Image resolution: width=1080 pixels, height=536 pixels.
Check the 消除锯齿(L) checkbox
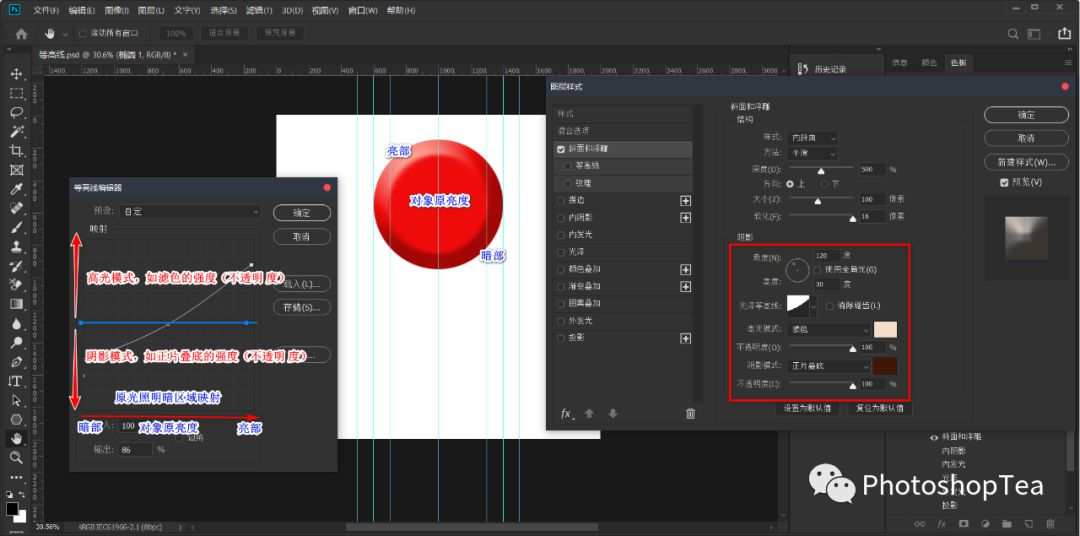point(831,305)
